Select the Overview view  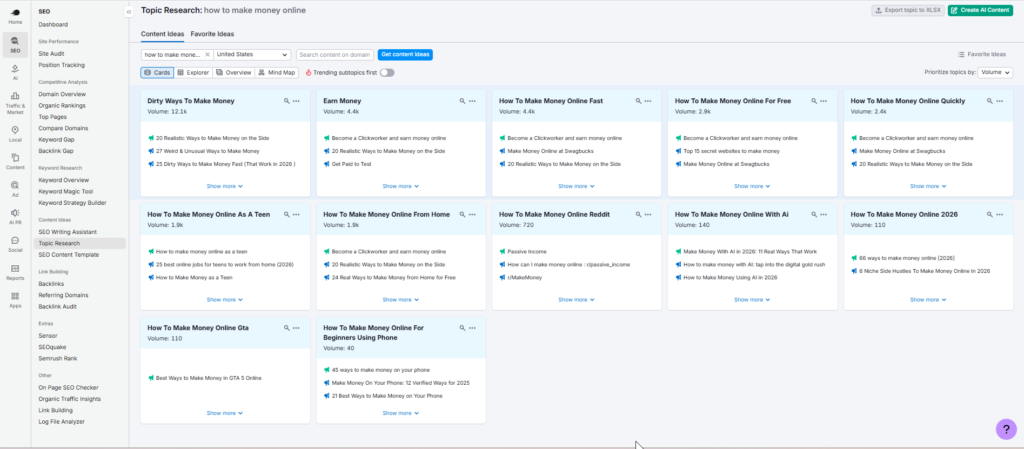tap(233, 72)
